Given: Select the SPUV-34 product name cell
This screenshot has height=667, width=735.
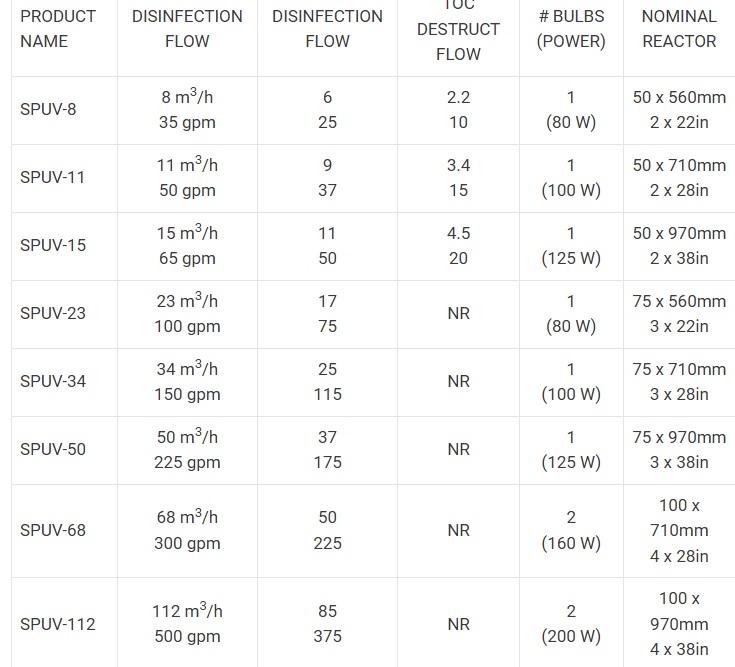Looking at the screenshot, I should point(53,381).
